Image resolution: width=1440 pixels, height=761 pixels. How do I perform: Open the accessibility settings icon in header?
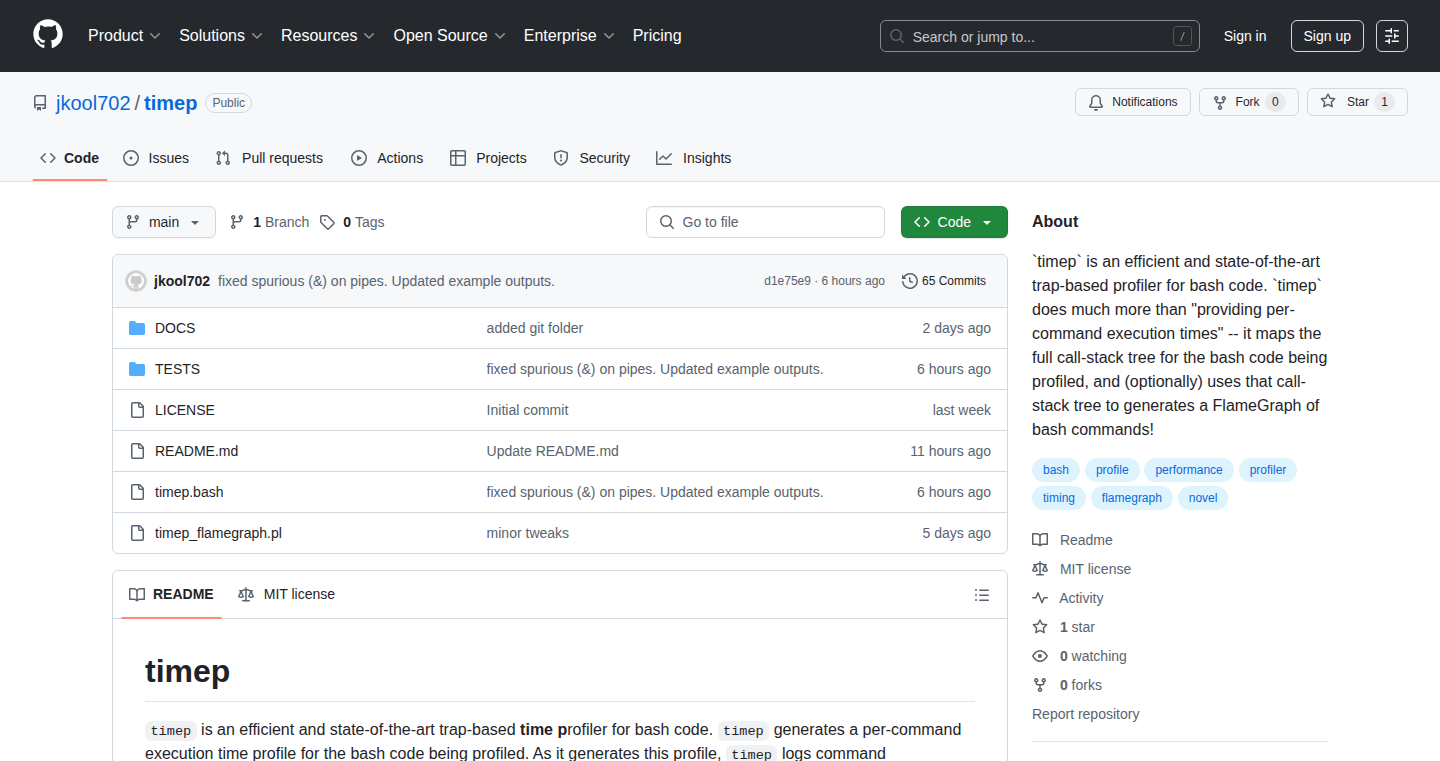coord(1391,36)
